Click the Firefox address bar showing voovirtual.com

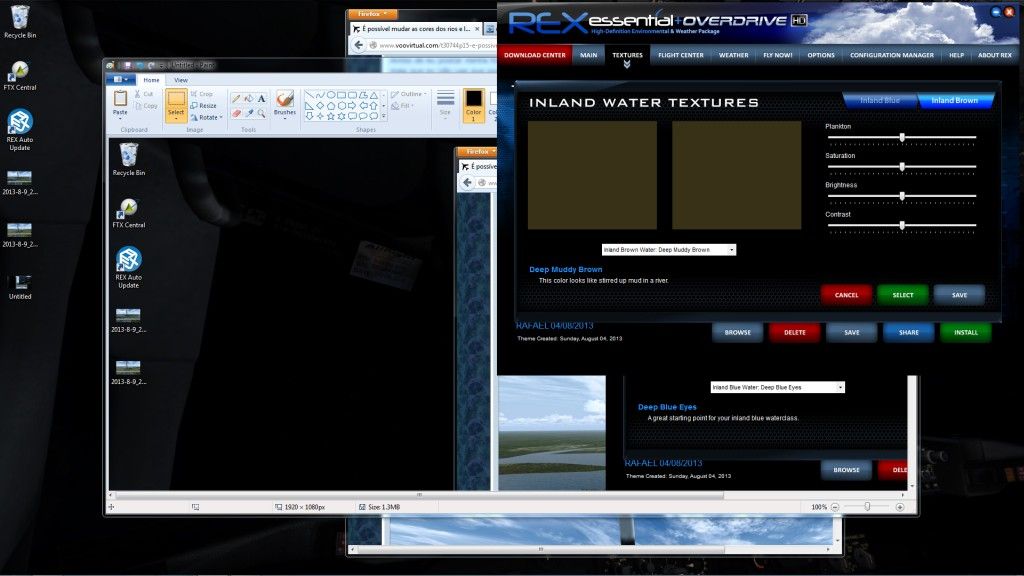[x=432, y=45]
